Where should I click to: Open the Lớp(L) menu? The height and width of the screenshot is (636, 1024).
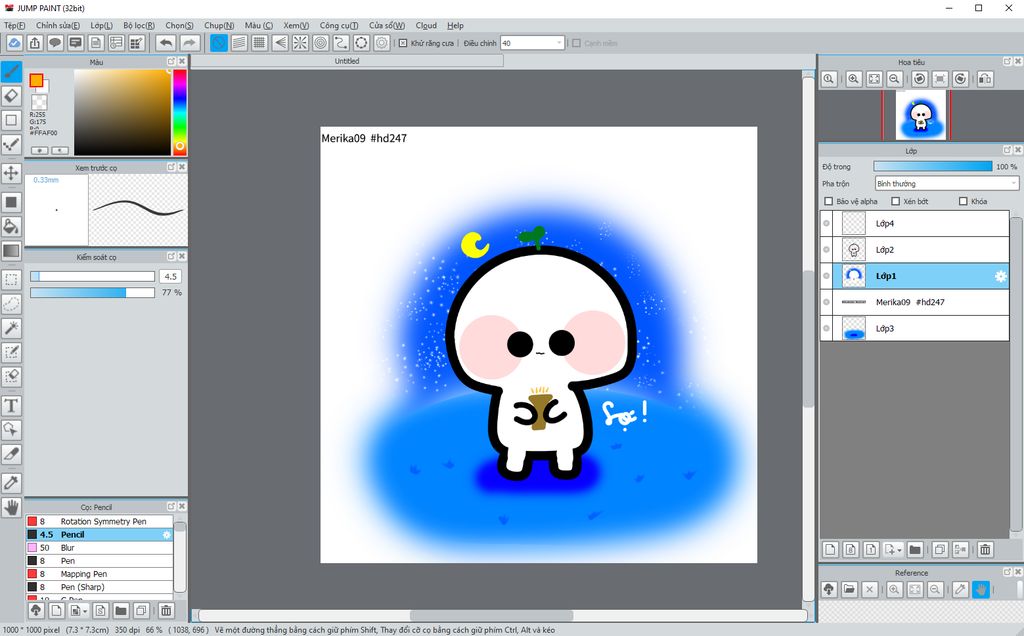coord(101,25)
